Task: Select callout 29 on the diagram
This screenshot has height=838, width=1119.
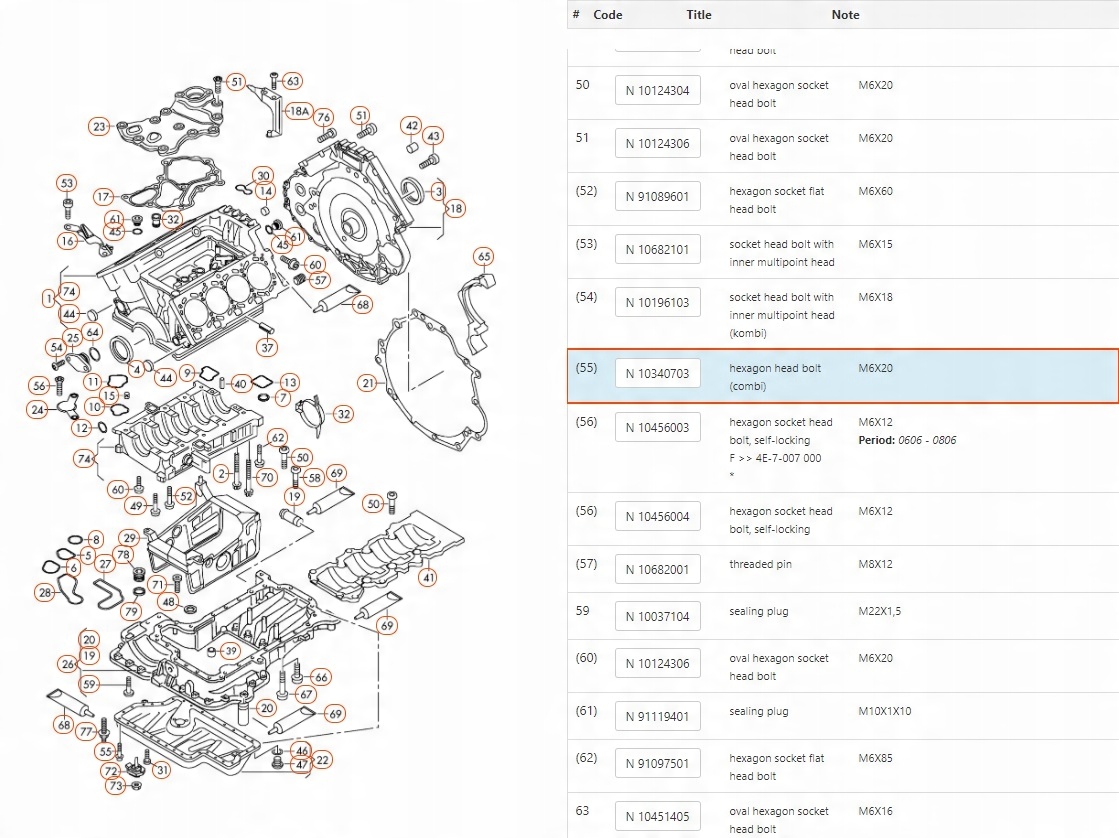Action: 129,537
